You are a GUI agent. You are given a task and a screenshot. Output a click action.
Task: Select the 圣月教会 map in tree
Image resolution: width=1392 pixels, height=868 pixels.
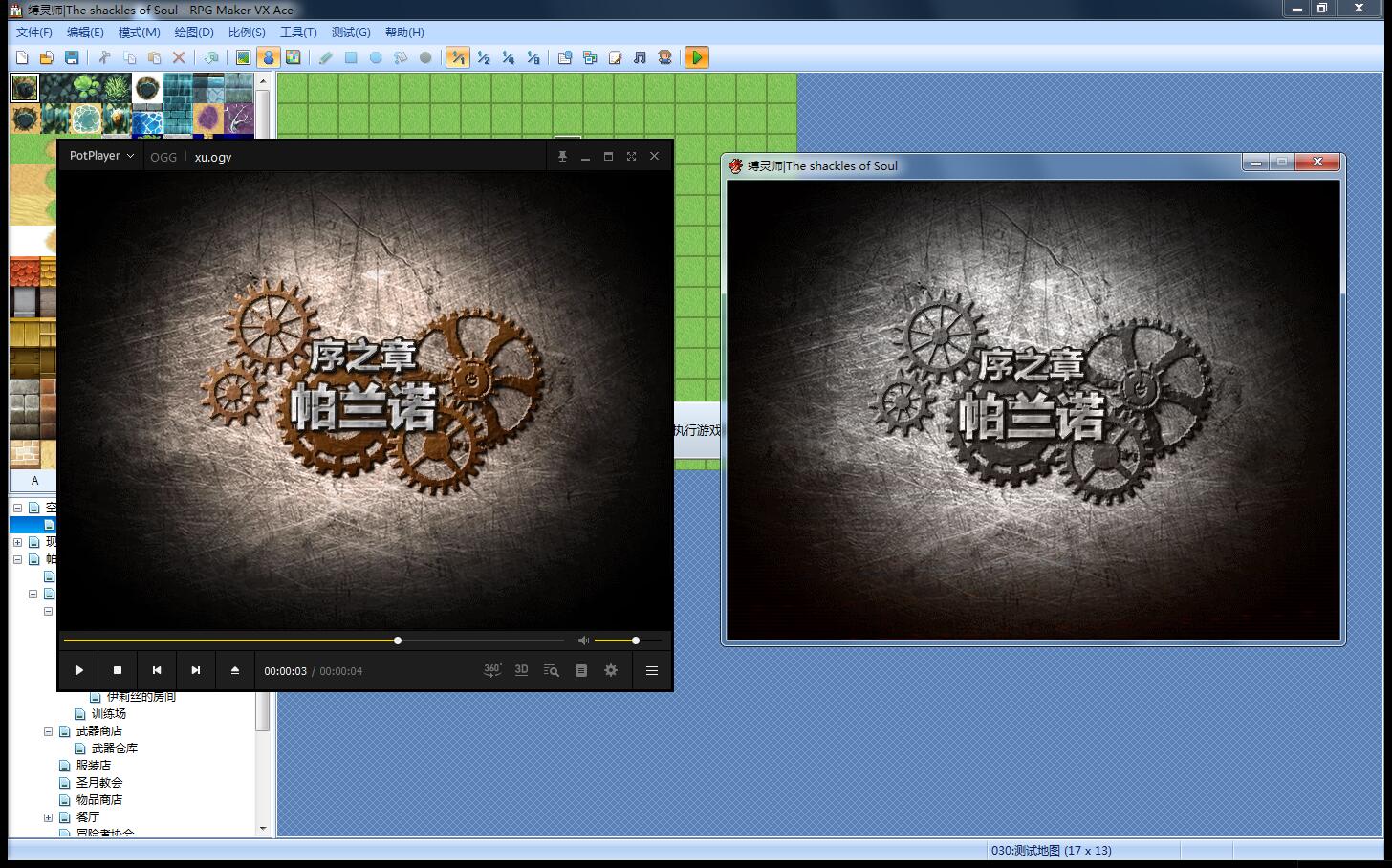click(99, 783)
